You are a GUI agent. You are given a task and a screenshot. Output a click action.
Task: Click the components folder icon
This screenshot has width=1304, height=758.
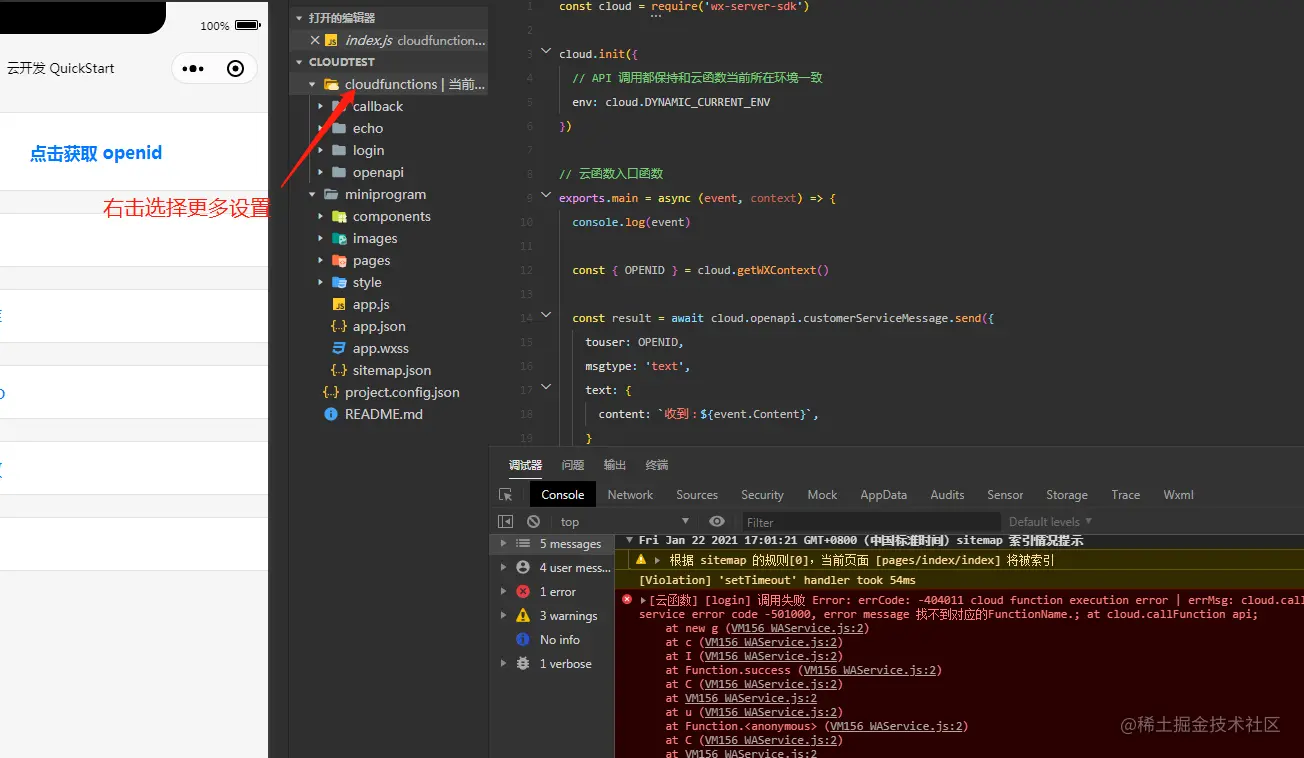coord(339,216)
